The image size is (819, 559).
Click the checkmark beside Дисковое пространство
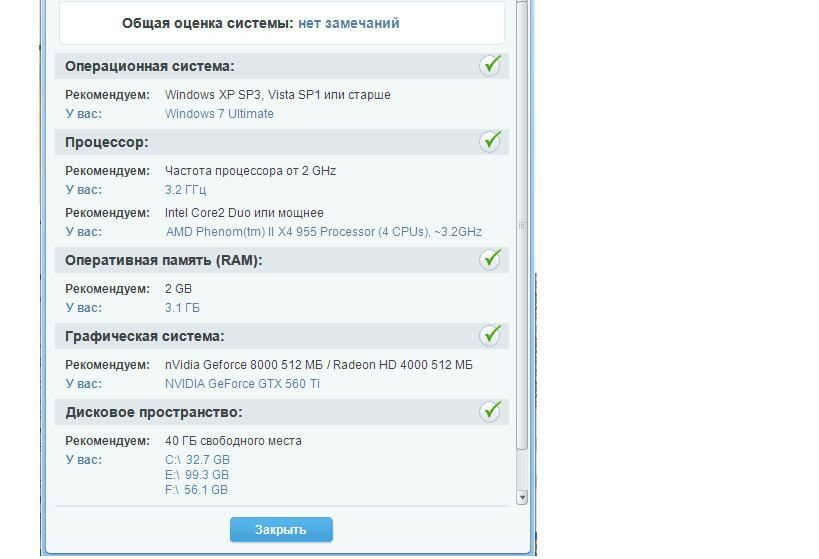[x=490, y=412]
